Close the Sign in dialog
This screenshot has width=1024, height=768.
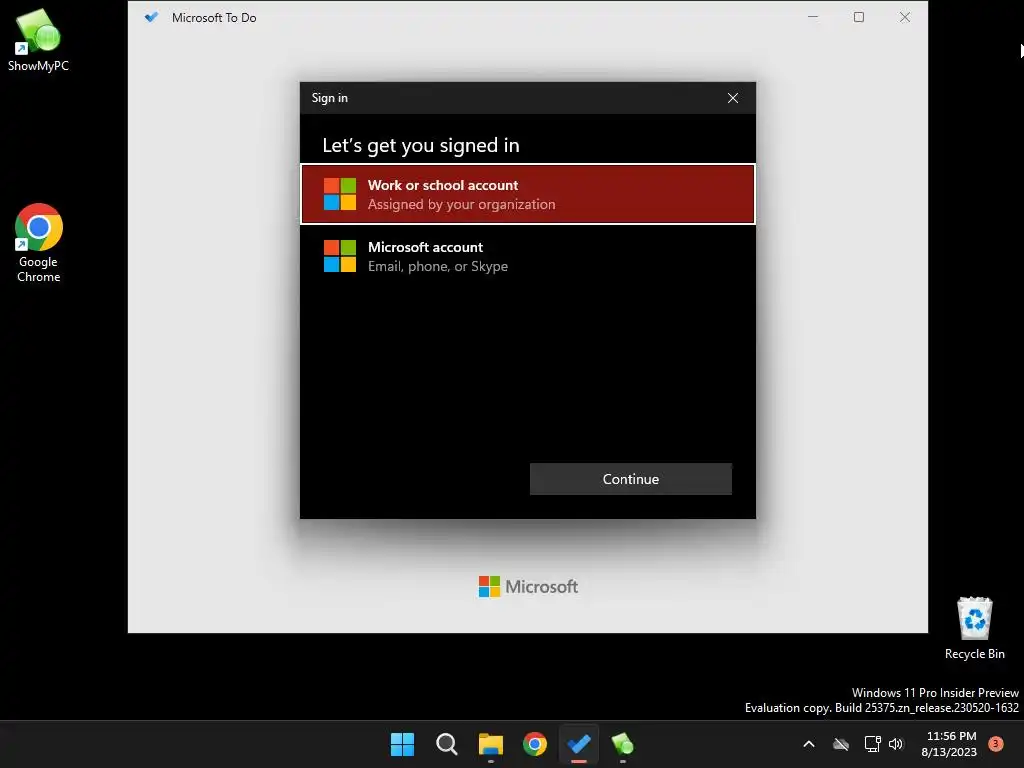pyautogui.click(x=733, y=98)
